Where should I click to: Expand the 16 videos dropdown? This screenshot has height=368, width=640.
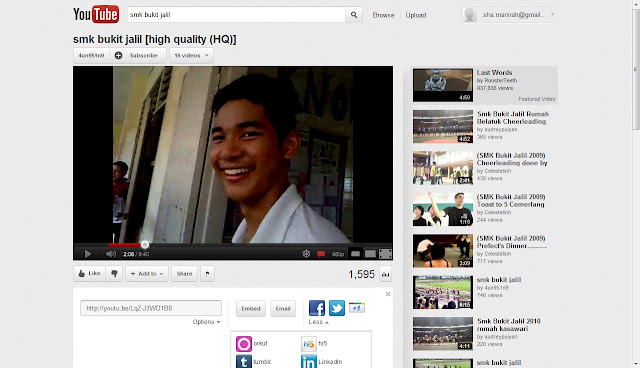tap(191, 55)
